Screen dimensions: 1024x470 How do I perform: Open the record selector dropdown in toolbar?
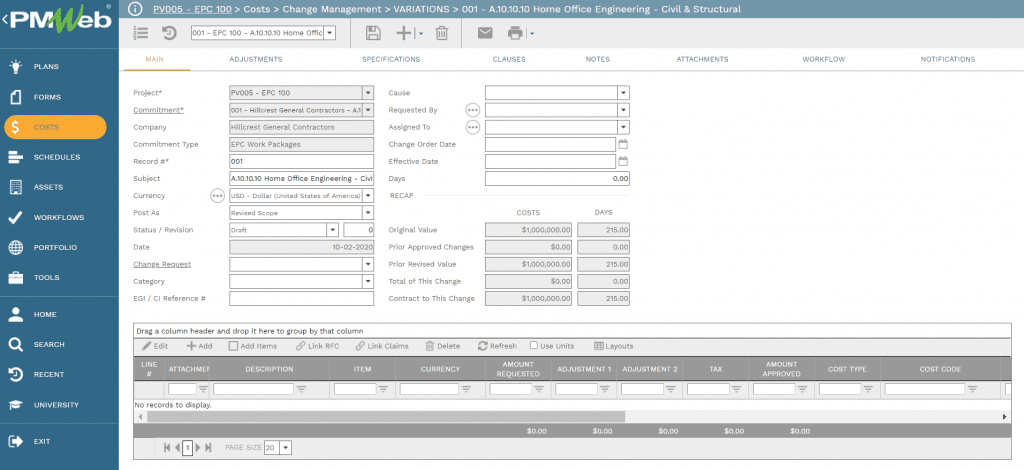329,33
